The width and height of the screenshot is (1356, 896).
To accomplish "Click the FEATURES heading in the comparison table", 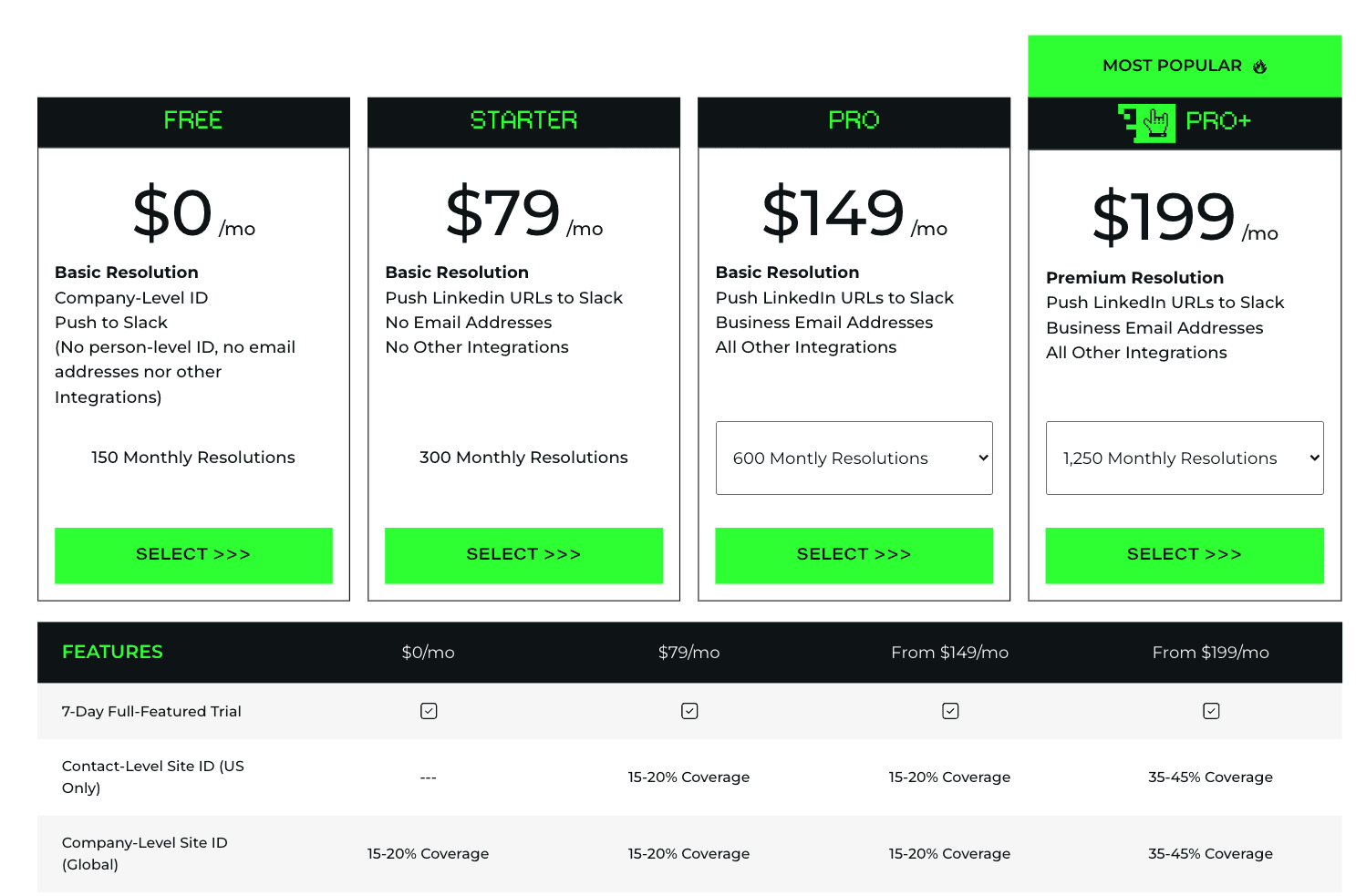I will click(x=112, y=652).
